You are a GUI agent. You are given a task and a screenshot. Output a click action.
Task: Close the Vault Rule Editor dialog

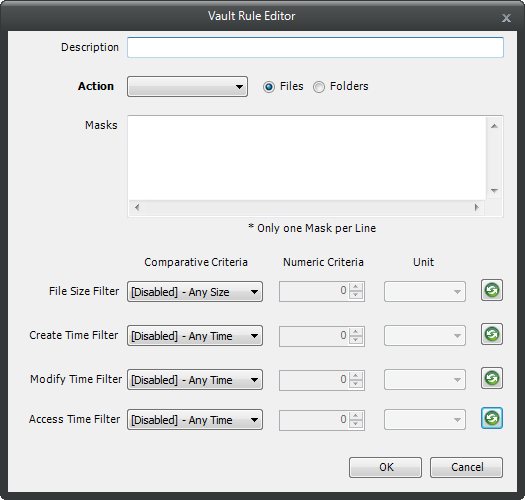coord(506,18)
